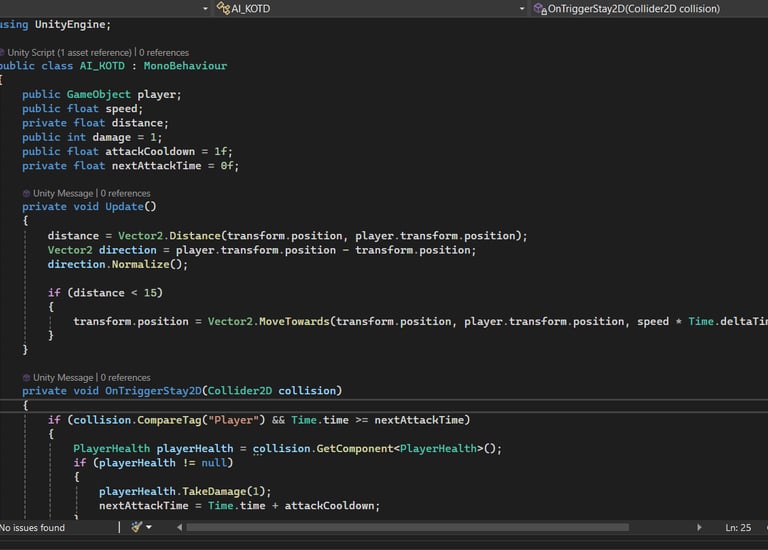Expand the code cleanup profile dropdown arrow
Viewport: 768px width, 550px height.
click(x=149, y=527)
